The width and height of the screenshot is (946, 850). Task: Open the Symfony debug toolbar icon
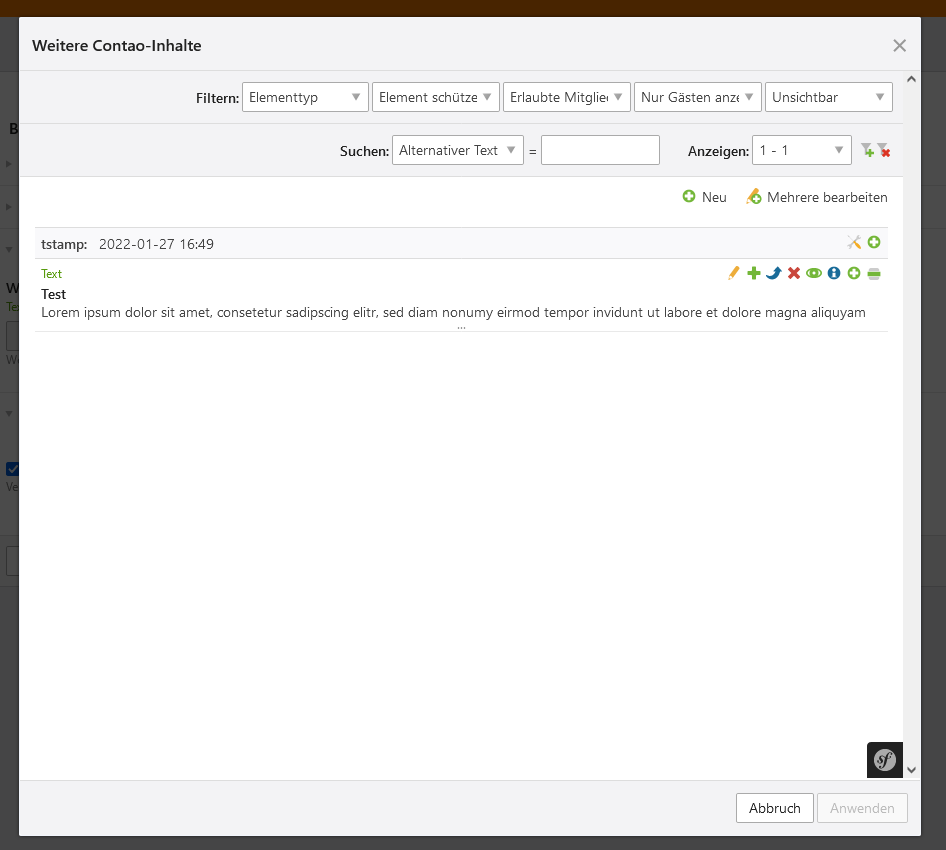pos(884,760)
